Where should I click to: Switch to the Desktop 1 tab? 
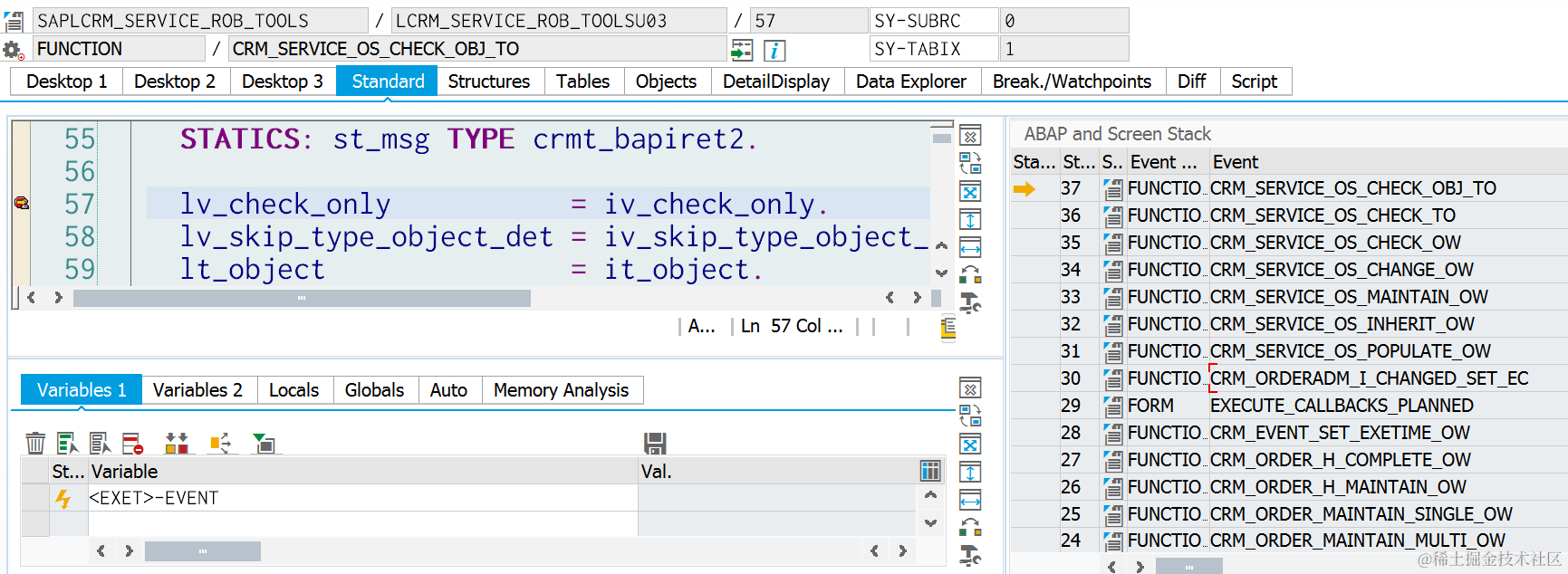pos(67,81)
